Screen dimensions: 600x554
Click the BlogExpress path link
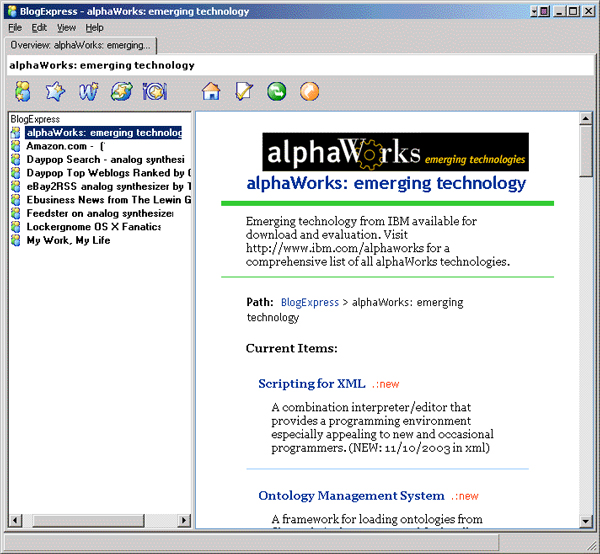pyautogui.click(x=310, y=302)
